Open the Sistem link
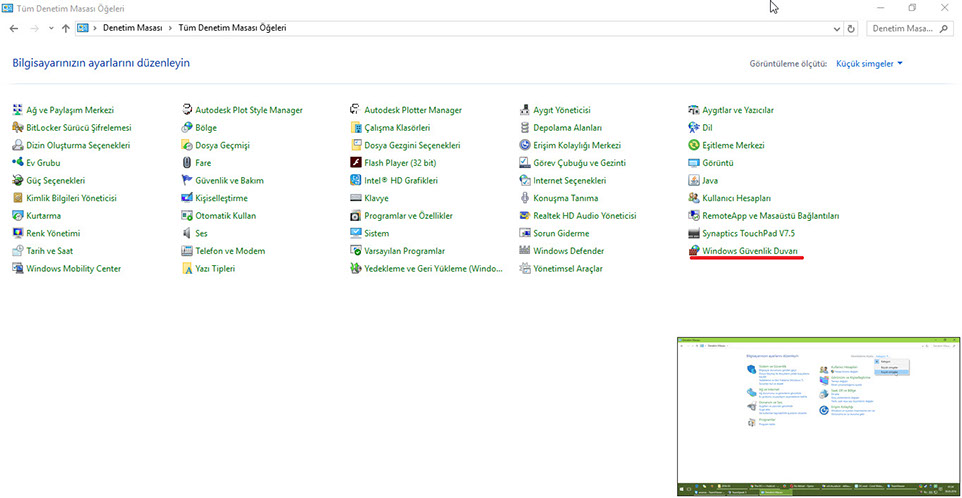The height and width of the screenshot is (498, 962). [377, 234]
